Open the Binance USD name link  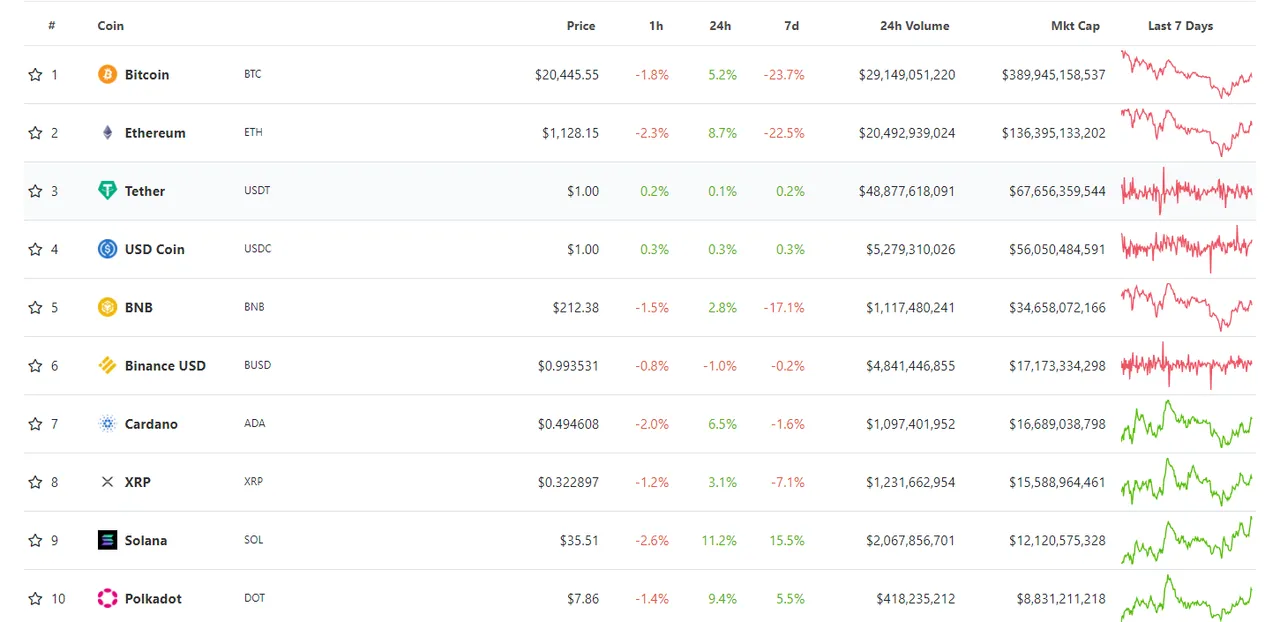coord(165,365)
